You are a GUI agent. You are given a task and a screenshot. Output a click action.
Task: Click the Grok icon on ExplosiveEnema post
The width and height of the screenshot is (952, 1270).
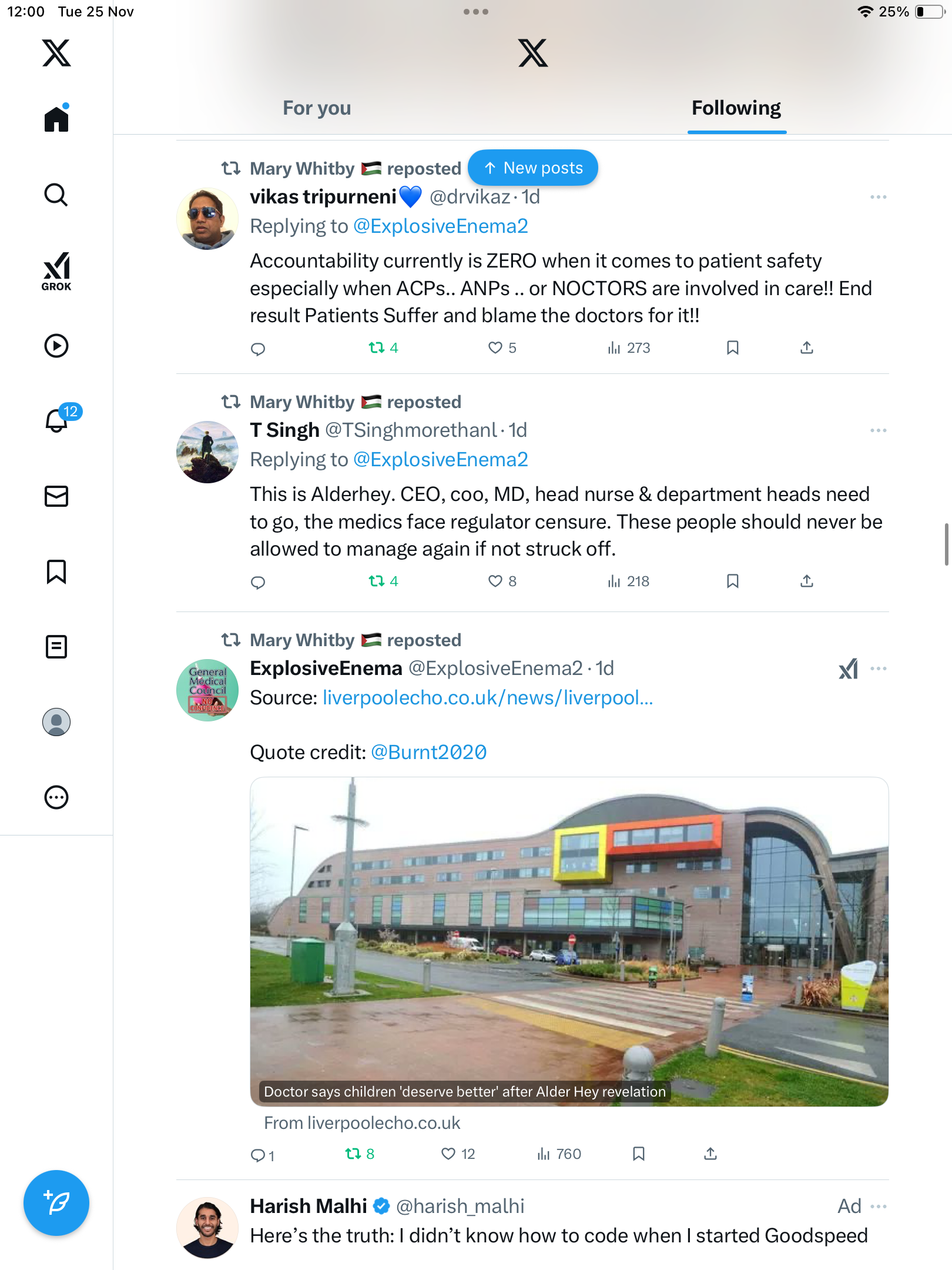click(x=848, y=669)
